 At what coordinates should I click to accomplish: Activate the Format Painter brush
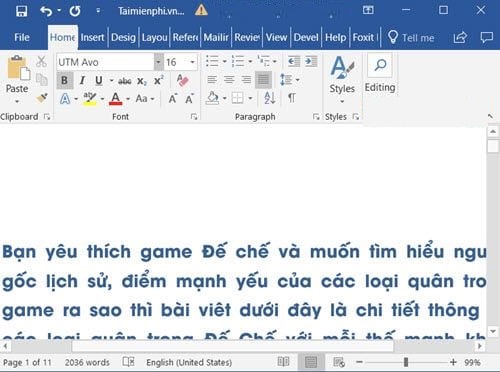(42, 98)
